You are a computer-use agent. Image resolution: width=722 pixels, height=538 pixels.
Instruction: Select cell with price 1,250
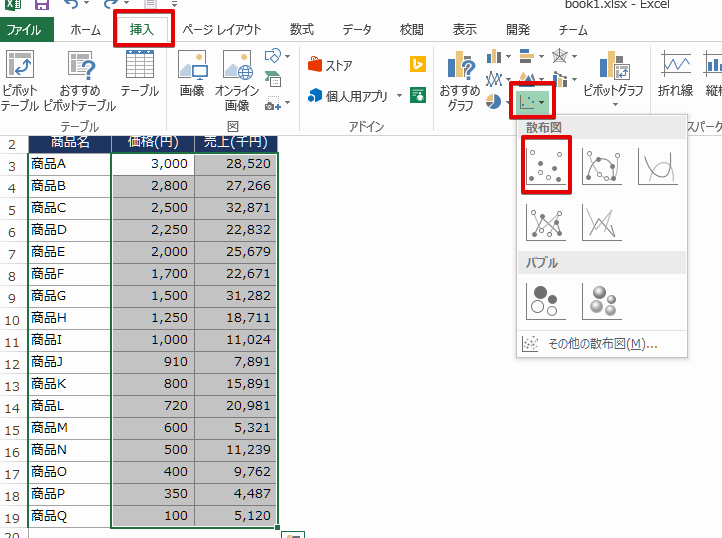pyautogui.click(x=153, y=318)
